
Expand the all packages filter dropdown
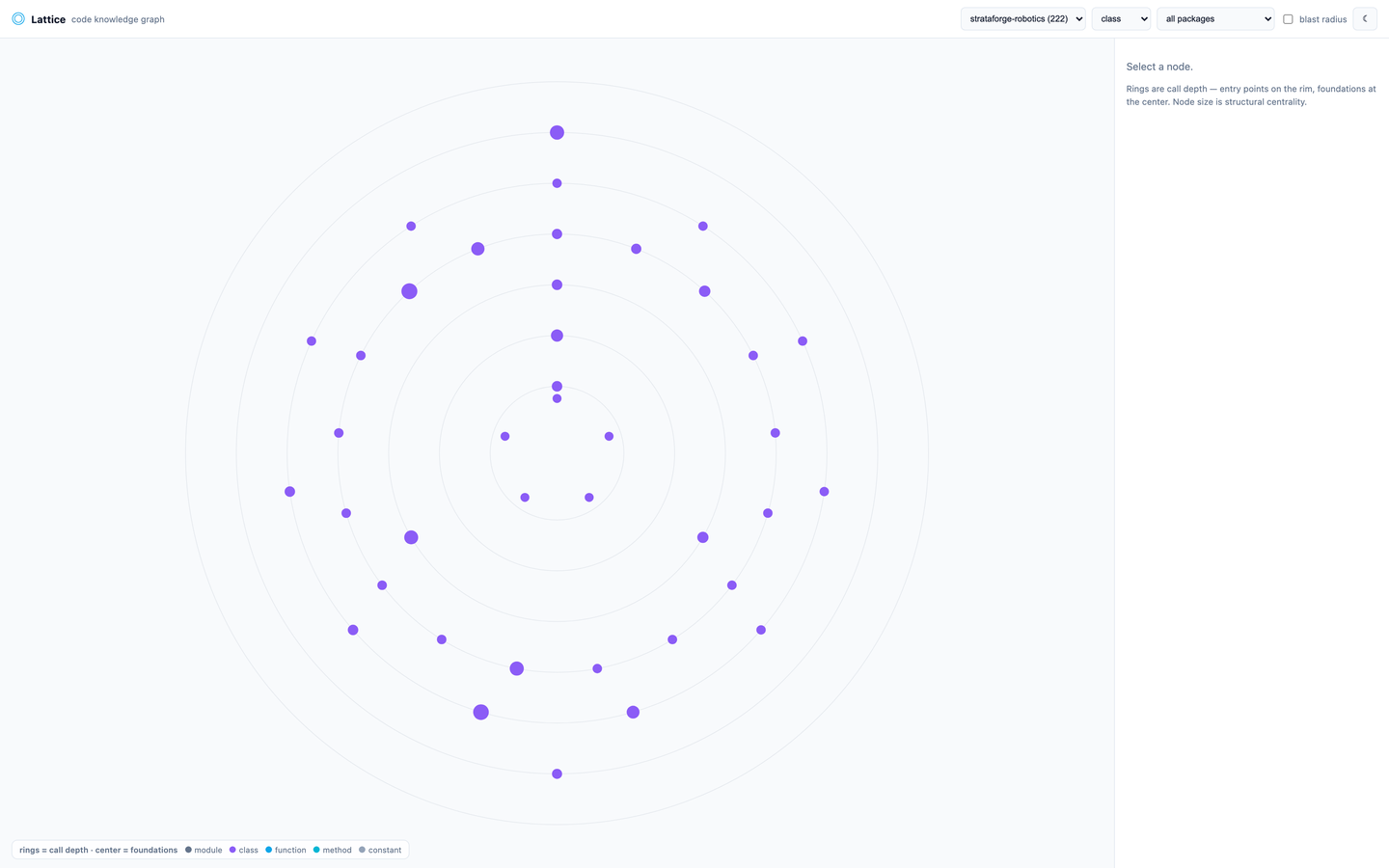(1215, 18)
